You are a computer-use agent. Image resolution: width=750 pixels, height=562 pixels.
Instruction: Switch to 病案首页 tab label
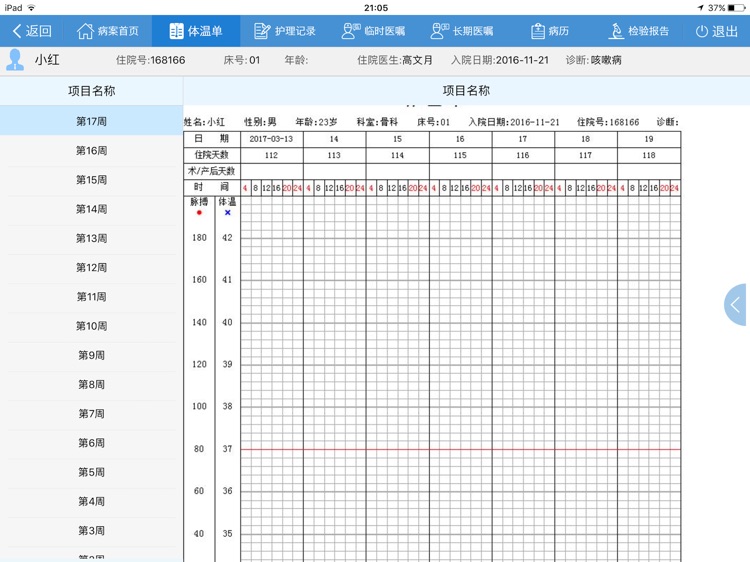point(118,31)
